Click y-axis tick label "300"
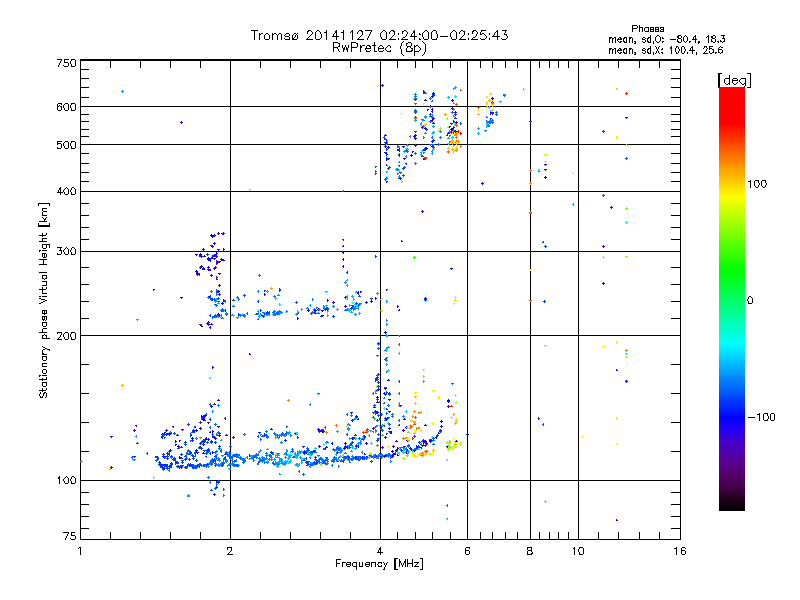 point(66,252)
